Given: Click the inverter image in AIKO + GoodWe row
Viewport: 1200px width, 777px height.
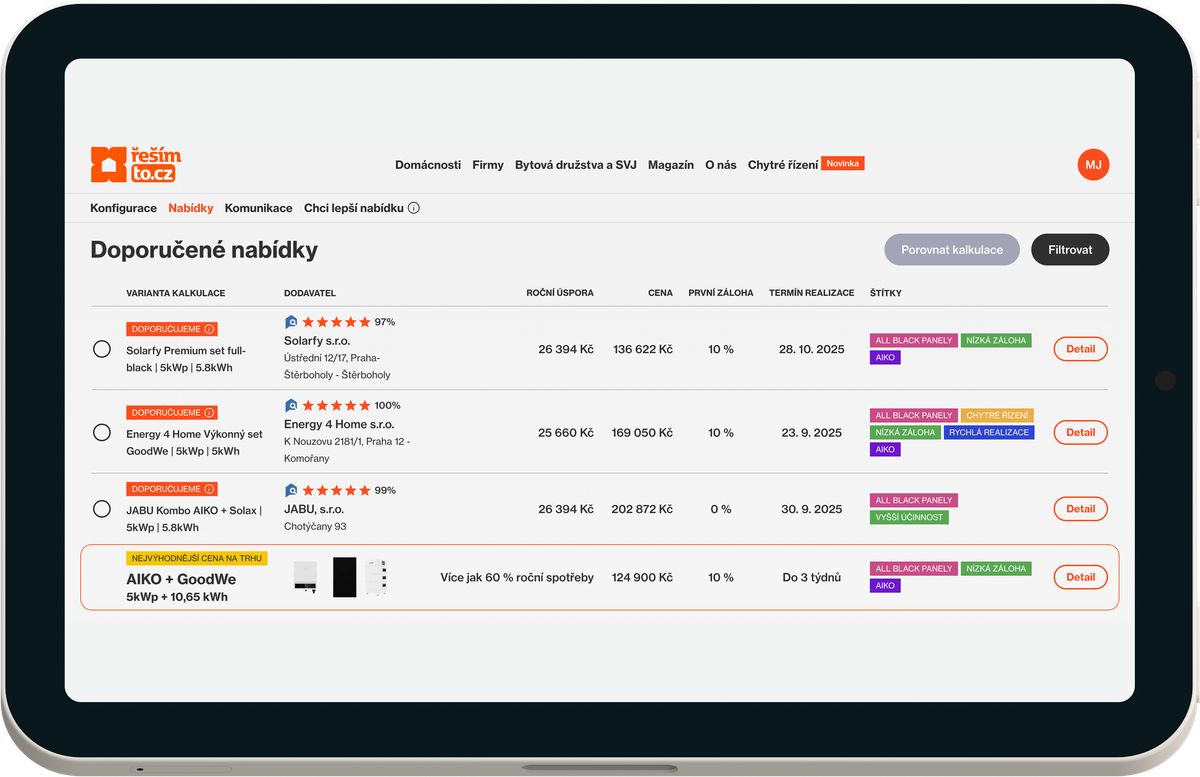Looking at the screenshot, I should pyautogui.click(x=306, y=578).
